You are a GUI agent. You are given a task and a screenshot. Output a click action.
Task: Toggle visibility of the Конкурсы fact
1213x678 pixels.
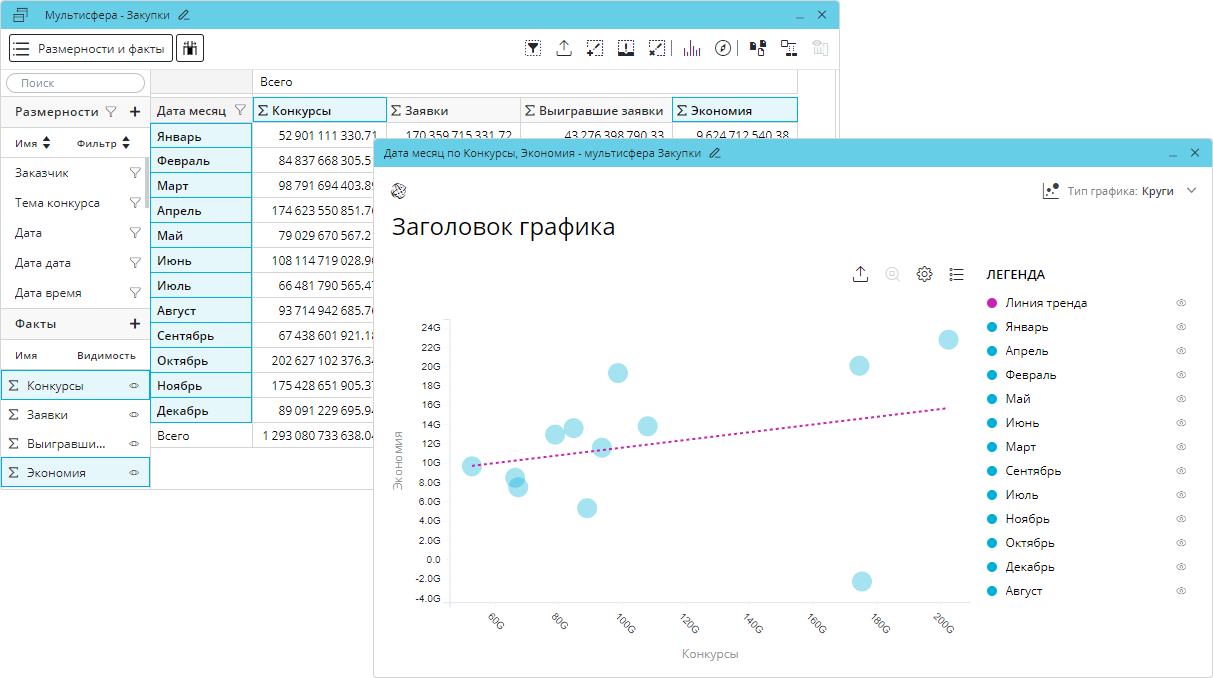pos(134,385)
